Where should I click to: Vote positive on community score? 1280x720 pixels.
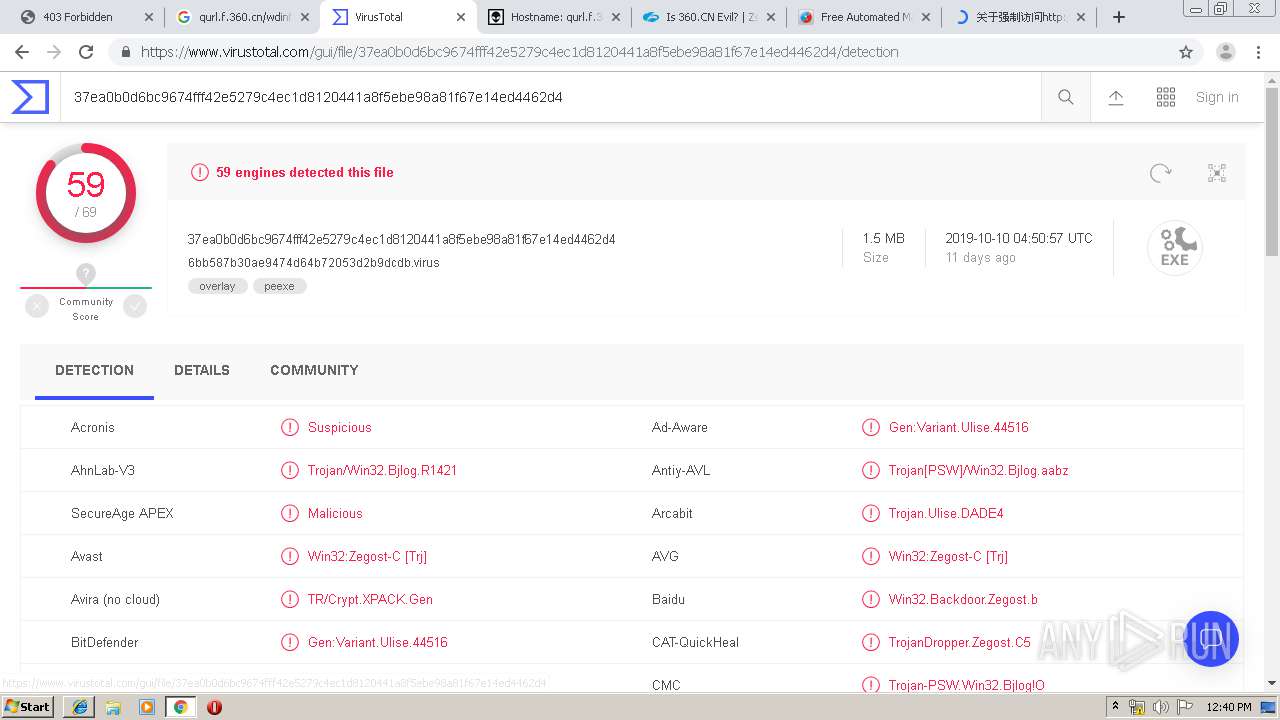[135, 307]
